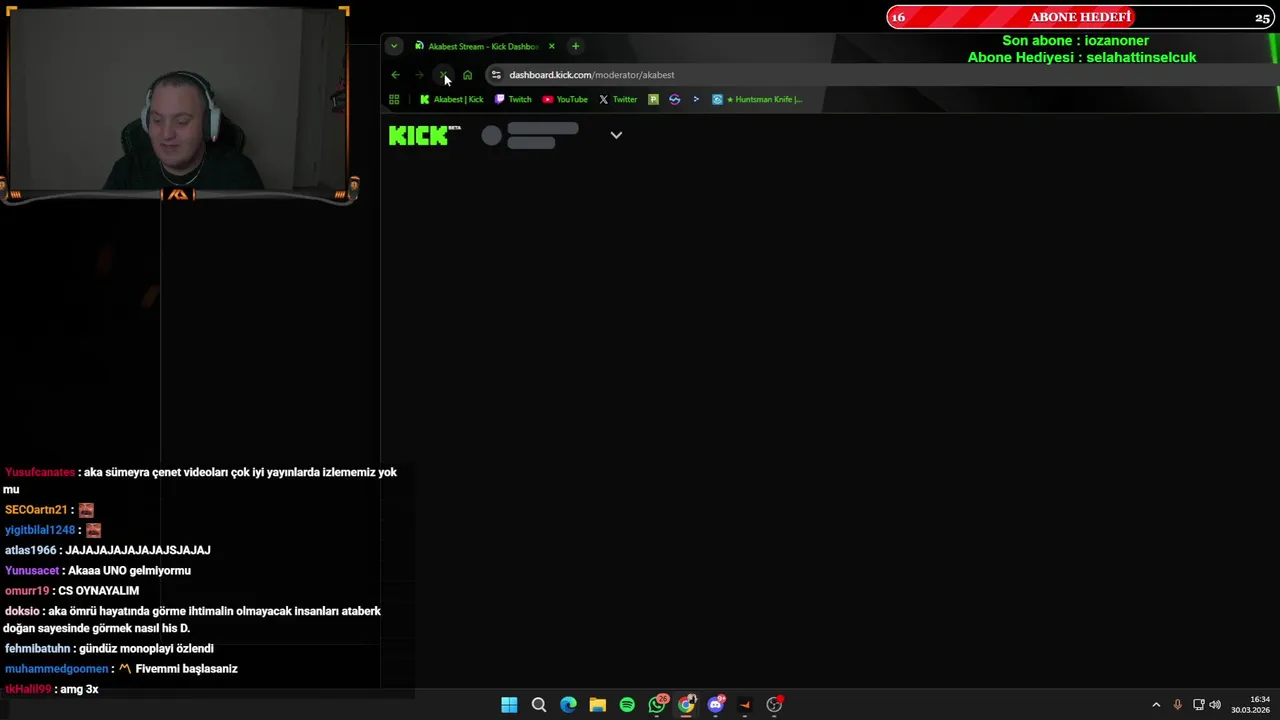Viewport: 1280px width, 720px height.
Task: Click the dashboard.kick.com address bar
Action: point(591,75)
